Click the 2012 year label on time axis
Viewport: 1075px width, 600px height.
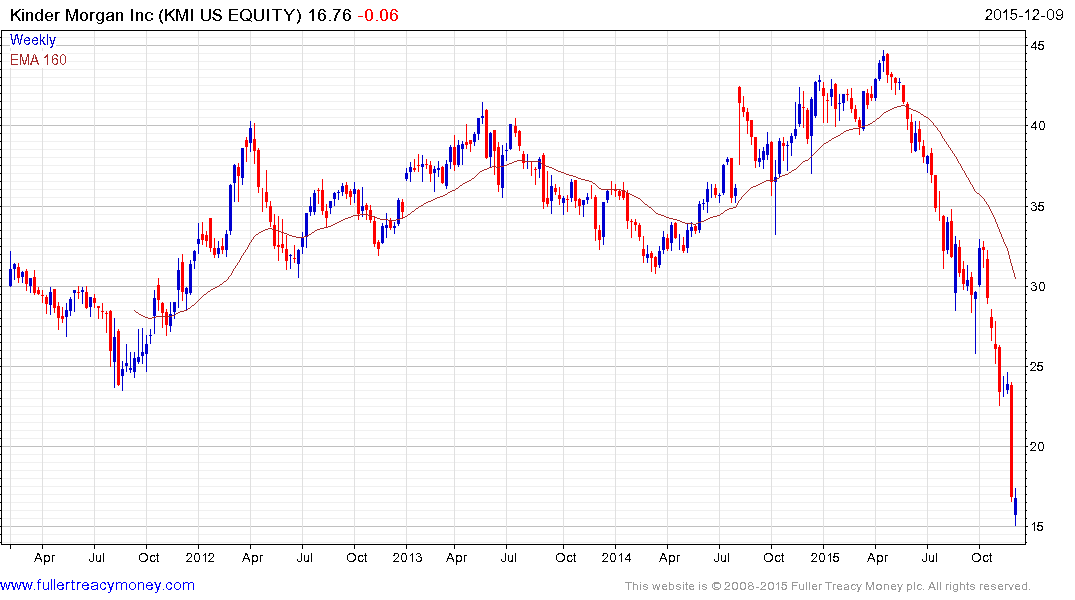(200, 557)
